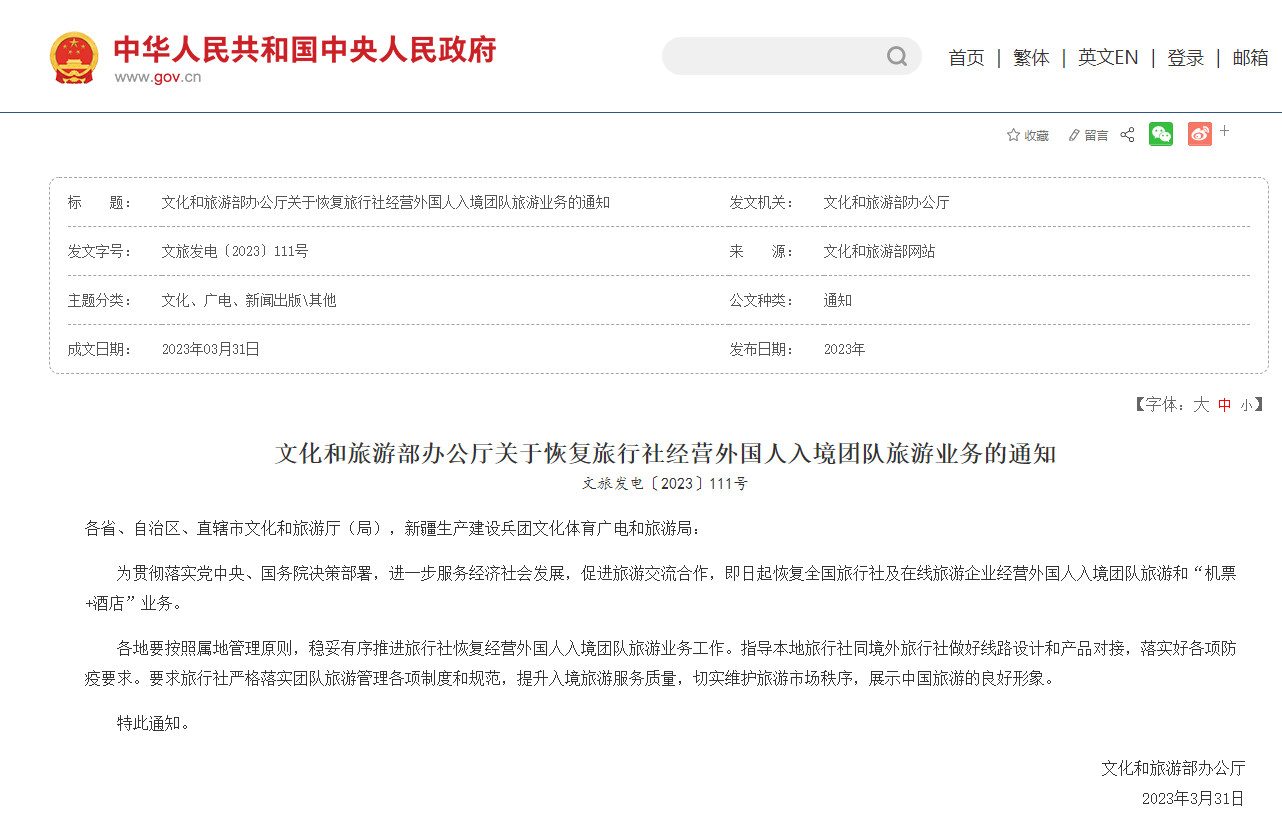Share article via red Weibo icon
Viewport: 1282px width, 836px height.
[1199, 134]
